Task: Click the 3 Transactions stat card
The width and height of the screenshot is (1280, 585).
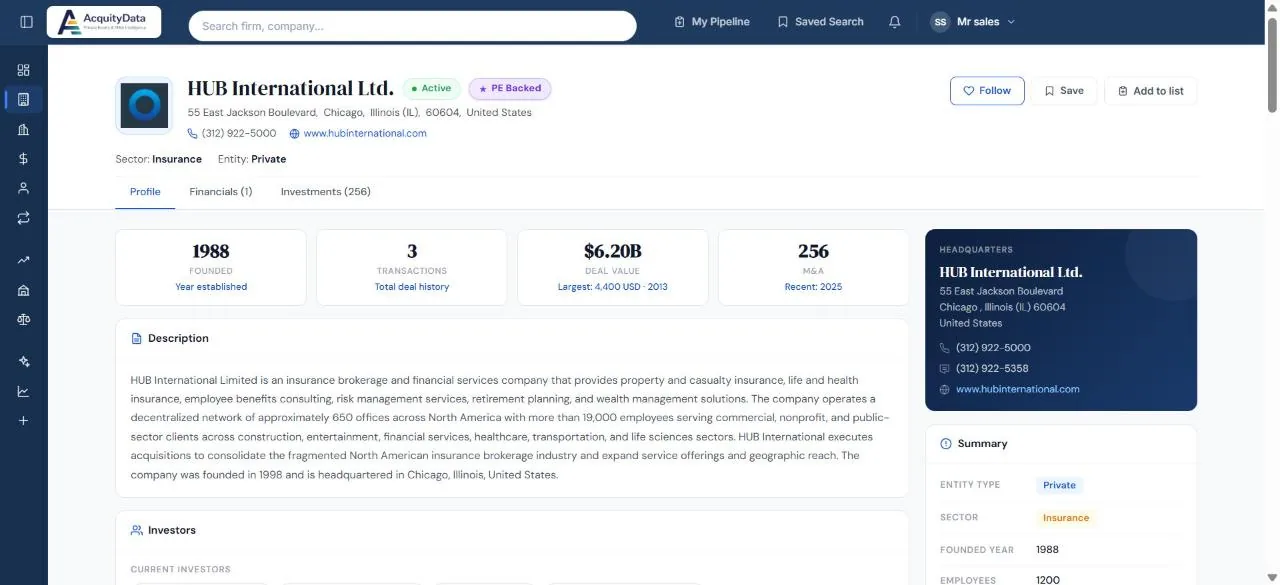Action: [412, 267]
